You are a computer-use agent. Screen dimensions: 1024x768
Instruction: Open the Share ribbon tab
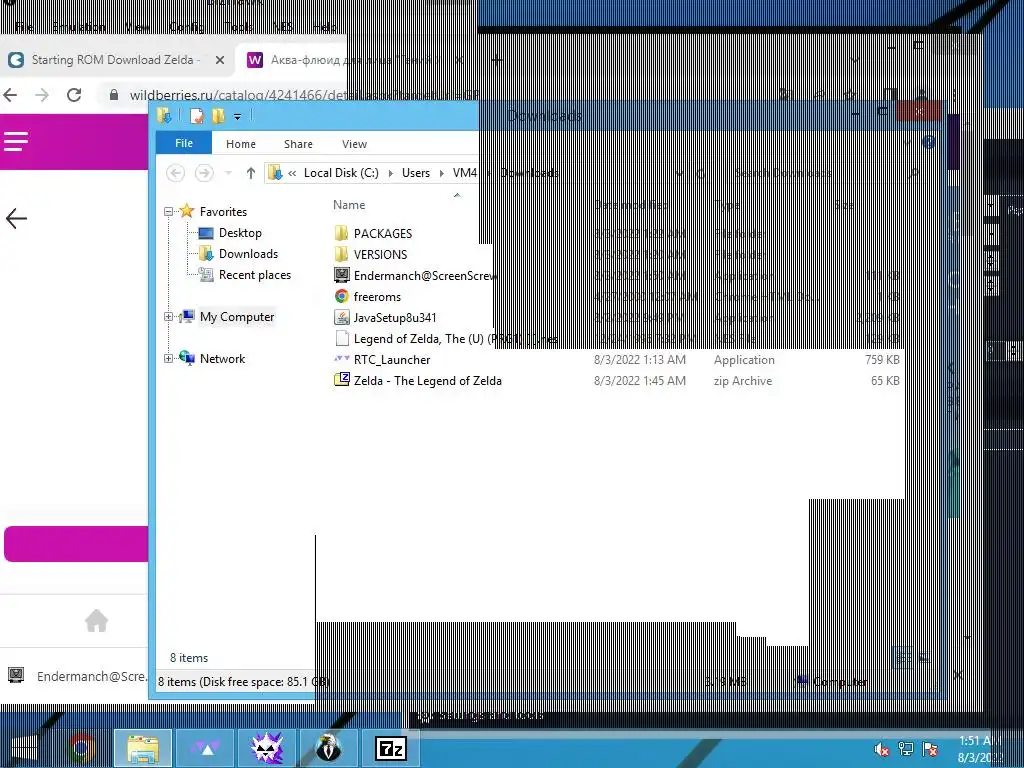(x=298, y=144)
